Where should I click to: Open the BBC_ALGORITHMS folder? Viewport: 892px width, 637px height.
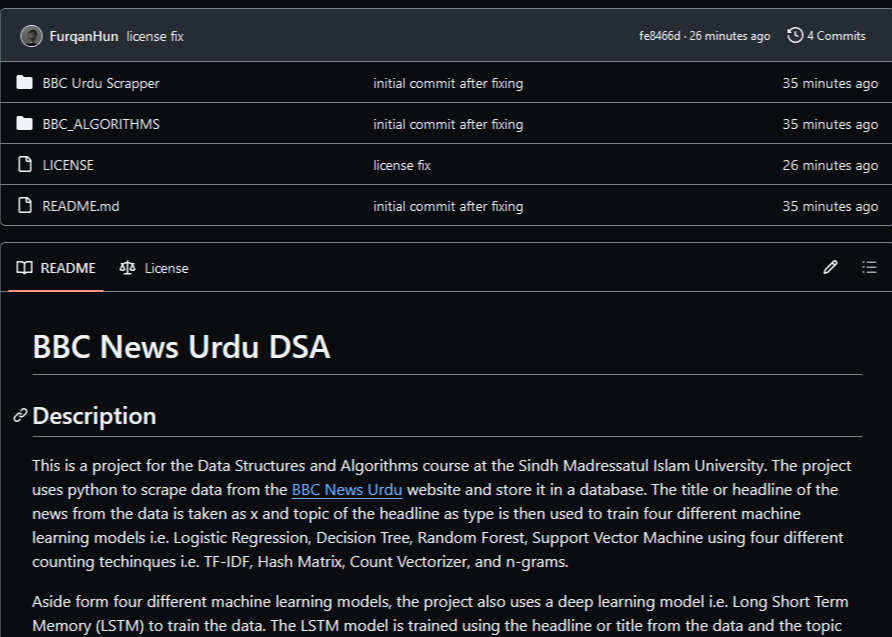[101, 124]
